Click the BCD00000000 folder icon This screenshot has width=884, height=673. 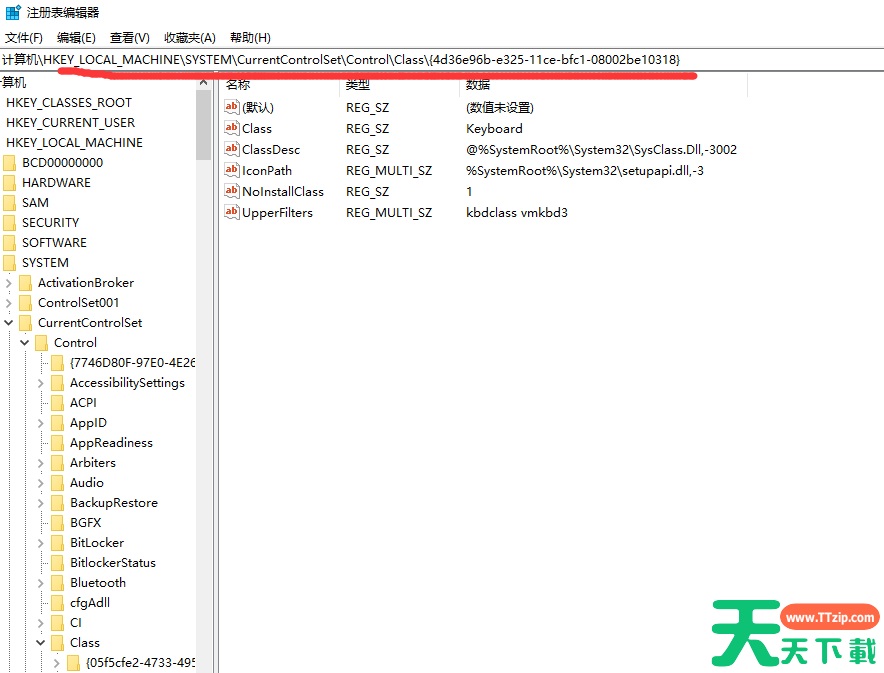[10, 163]
